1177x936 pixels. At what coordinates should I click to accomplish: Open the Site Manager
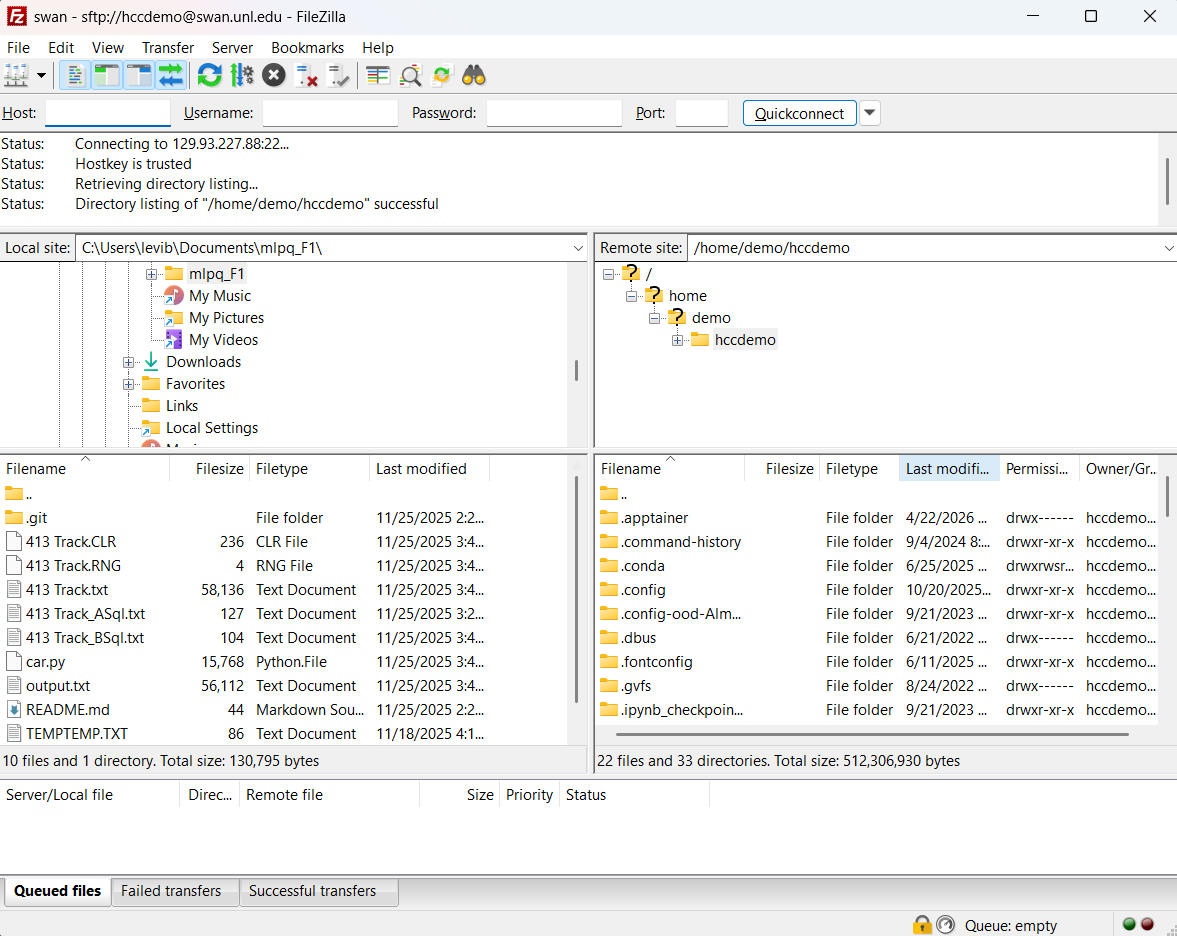tap(17, 75)
